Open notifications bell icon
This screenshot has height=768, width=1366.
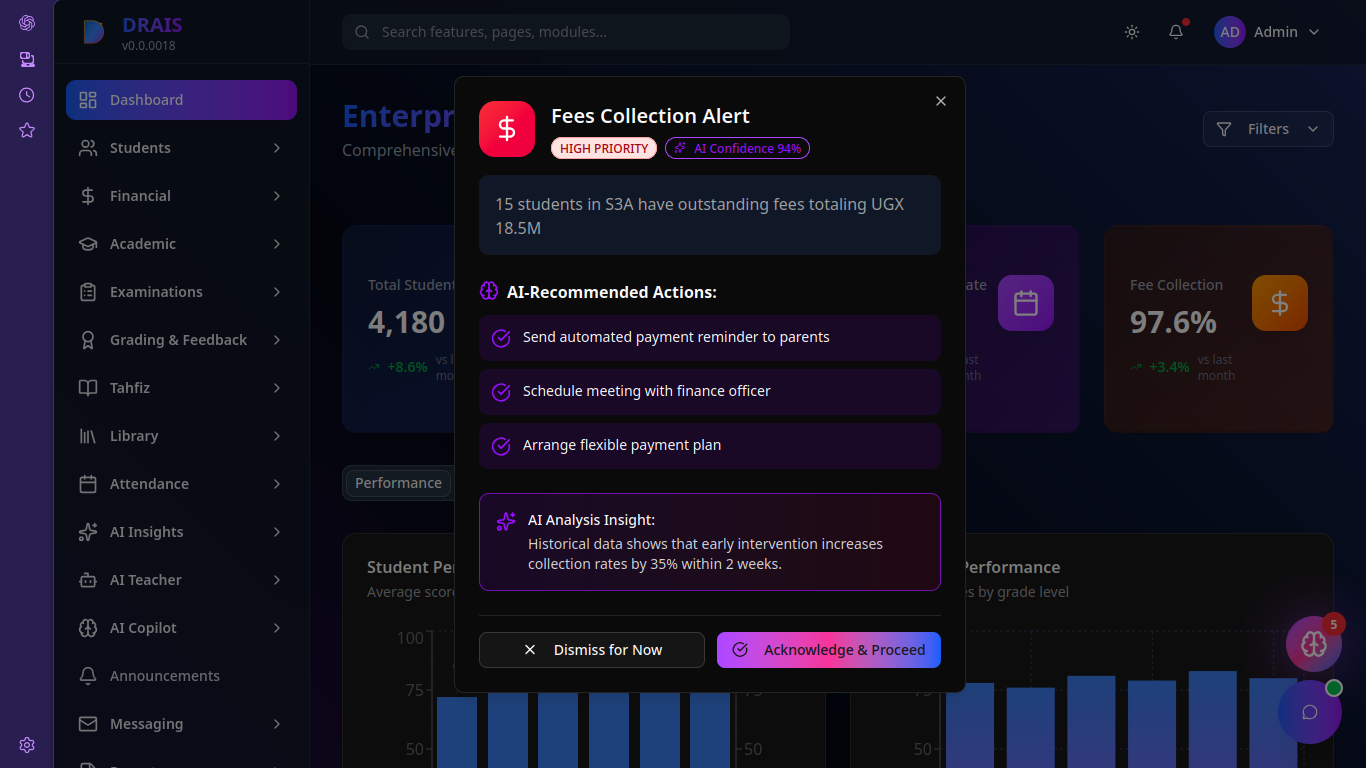click(1176, 32)
